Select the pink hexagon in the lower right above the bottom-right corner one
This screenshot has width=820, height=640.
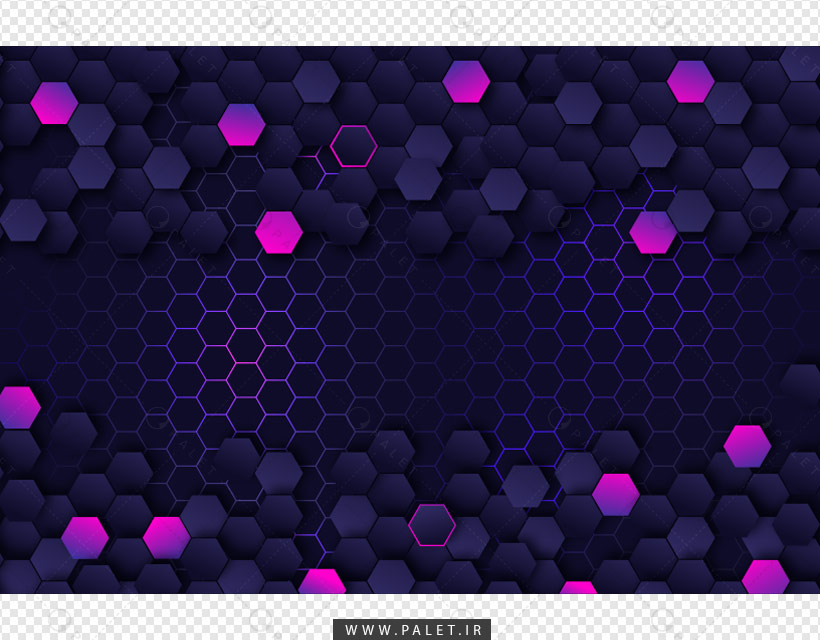tap(747, 446)
